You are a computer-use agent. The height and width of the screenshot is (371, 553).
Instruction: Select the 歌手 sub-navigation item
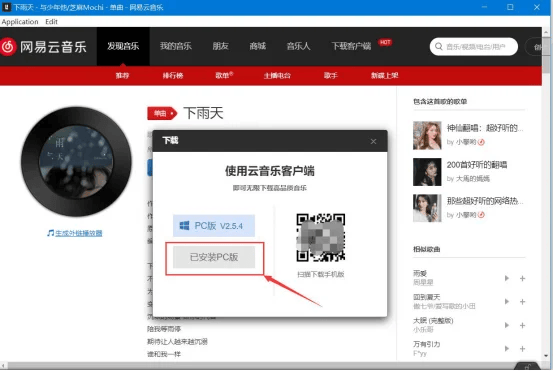tap(331, 75)
